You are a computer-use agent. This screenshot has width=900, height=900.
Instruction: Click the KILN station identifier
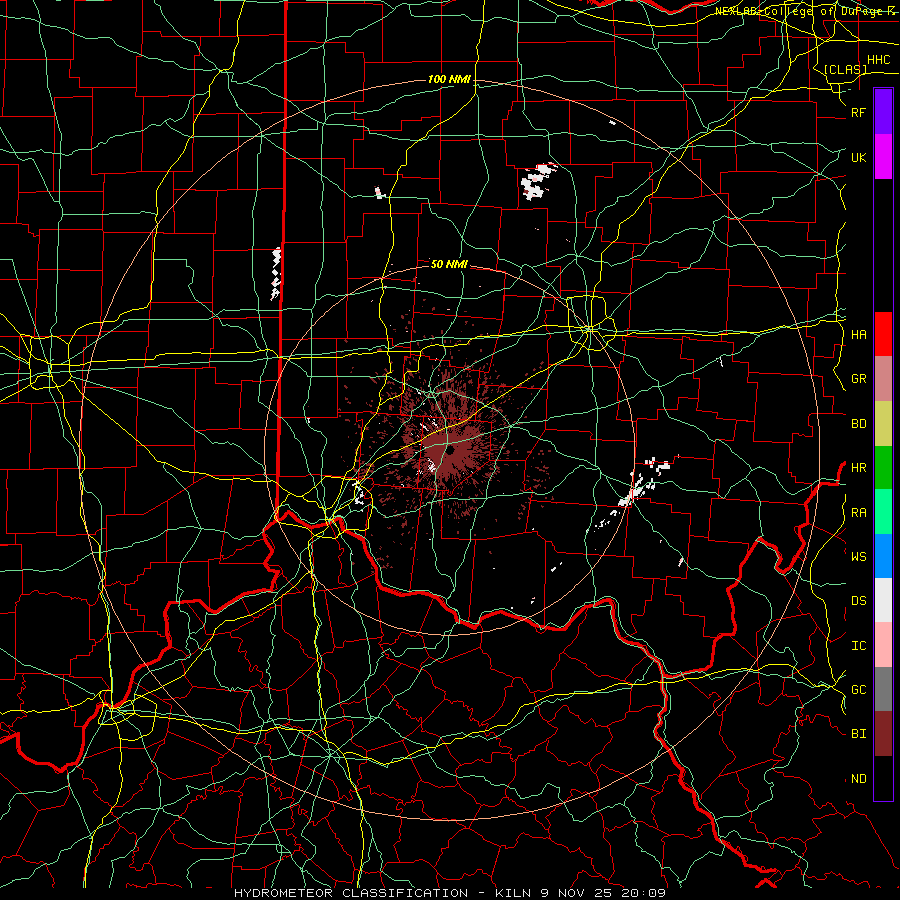pos(513,893)
